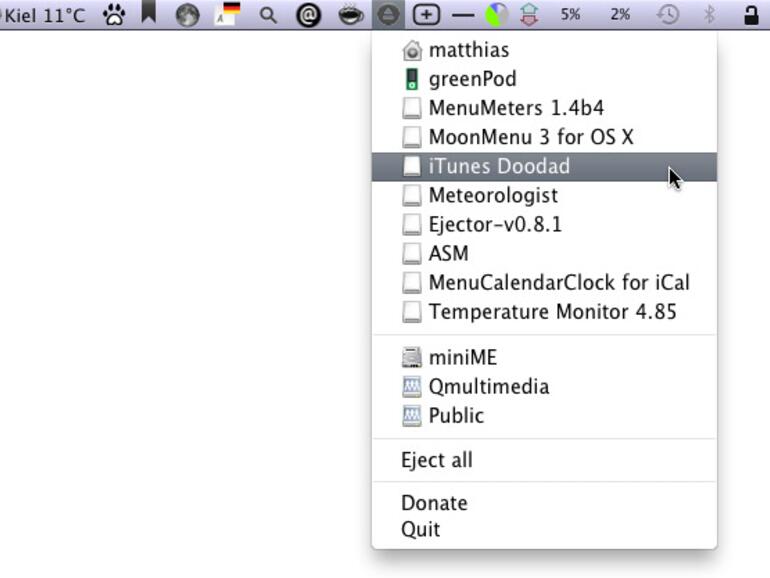Eject the greenPod device
The width and height of the screenshot is (770, 578).
pyautogui.click(x=472, y=79)
